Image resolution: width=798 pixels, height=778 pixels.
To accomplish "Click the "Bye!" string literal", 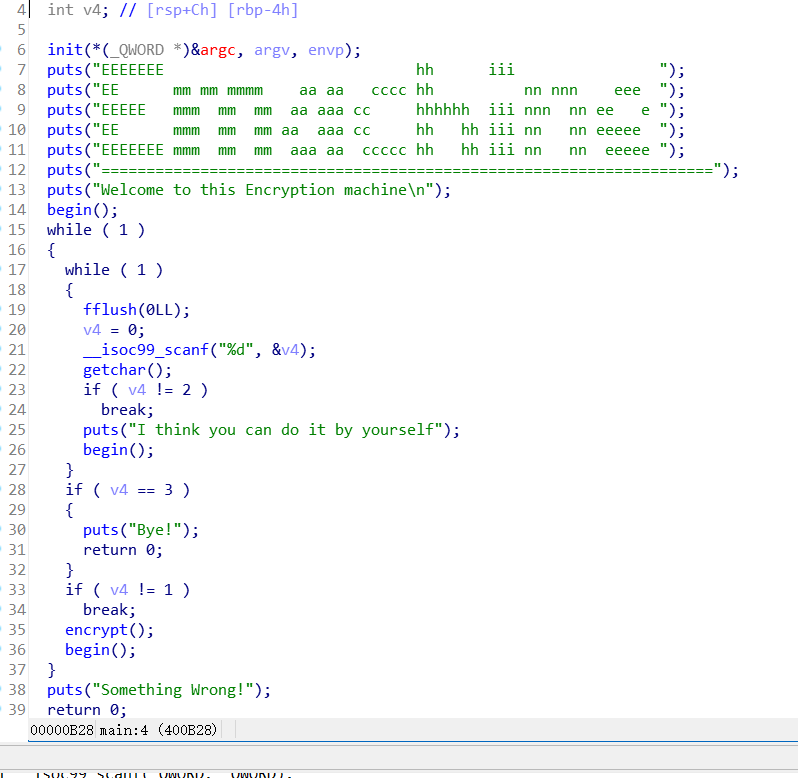I will [x=155, y=530].
